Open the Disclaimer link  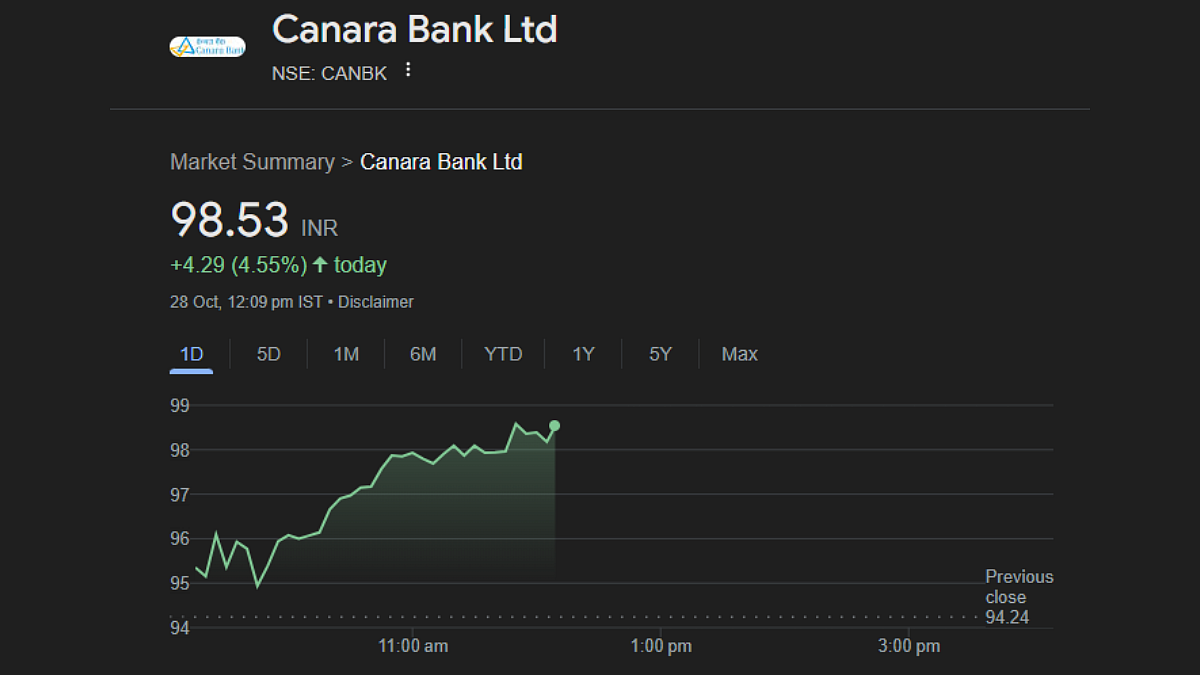click(x=376, y=302)
